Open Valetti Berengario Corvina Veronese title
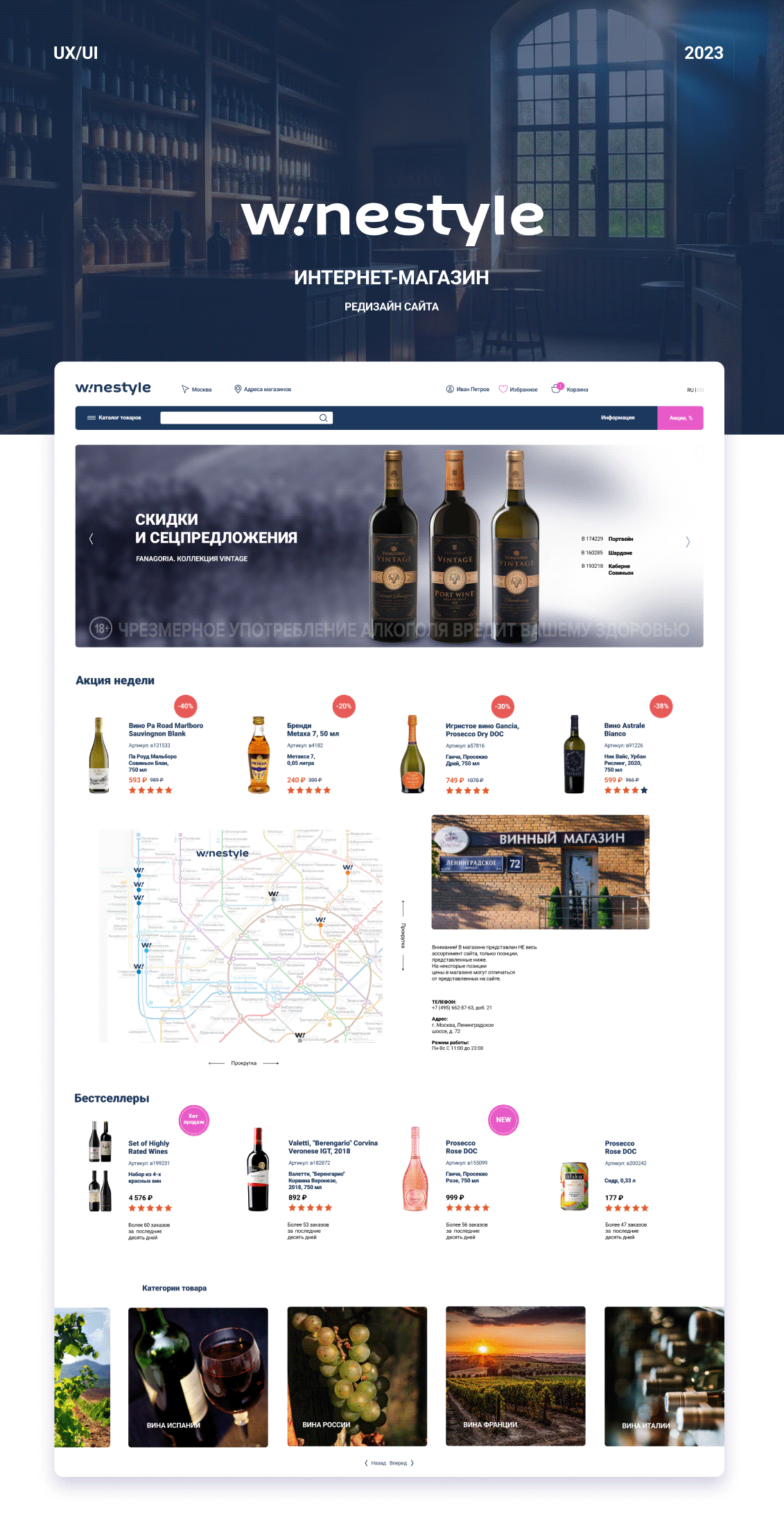Viewport: 784px width, 1531px height. pos(333,1147)
